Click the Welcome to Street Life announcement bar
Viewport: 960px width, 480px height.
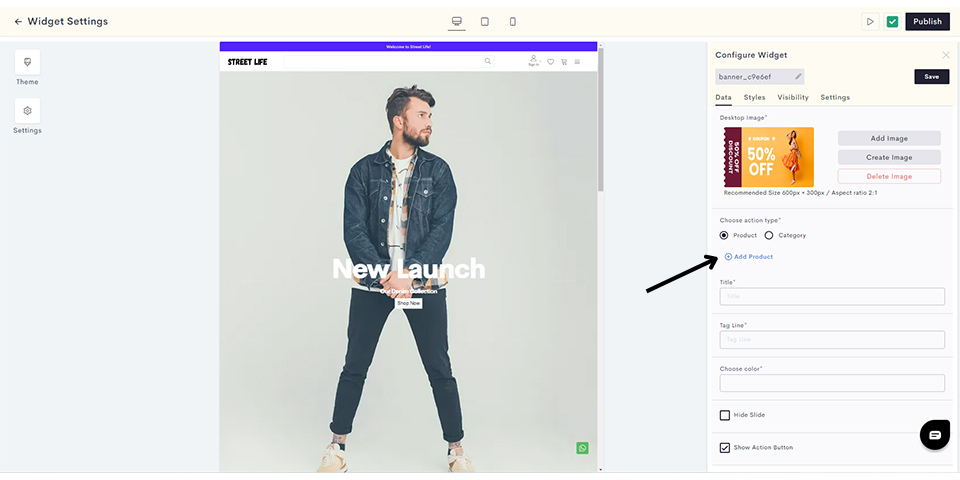[x=408, y=47]
